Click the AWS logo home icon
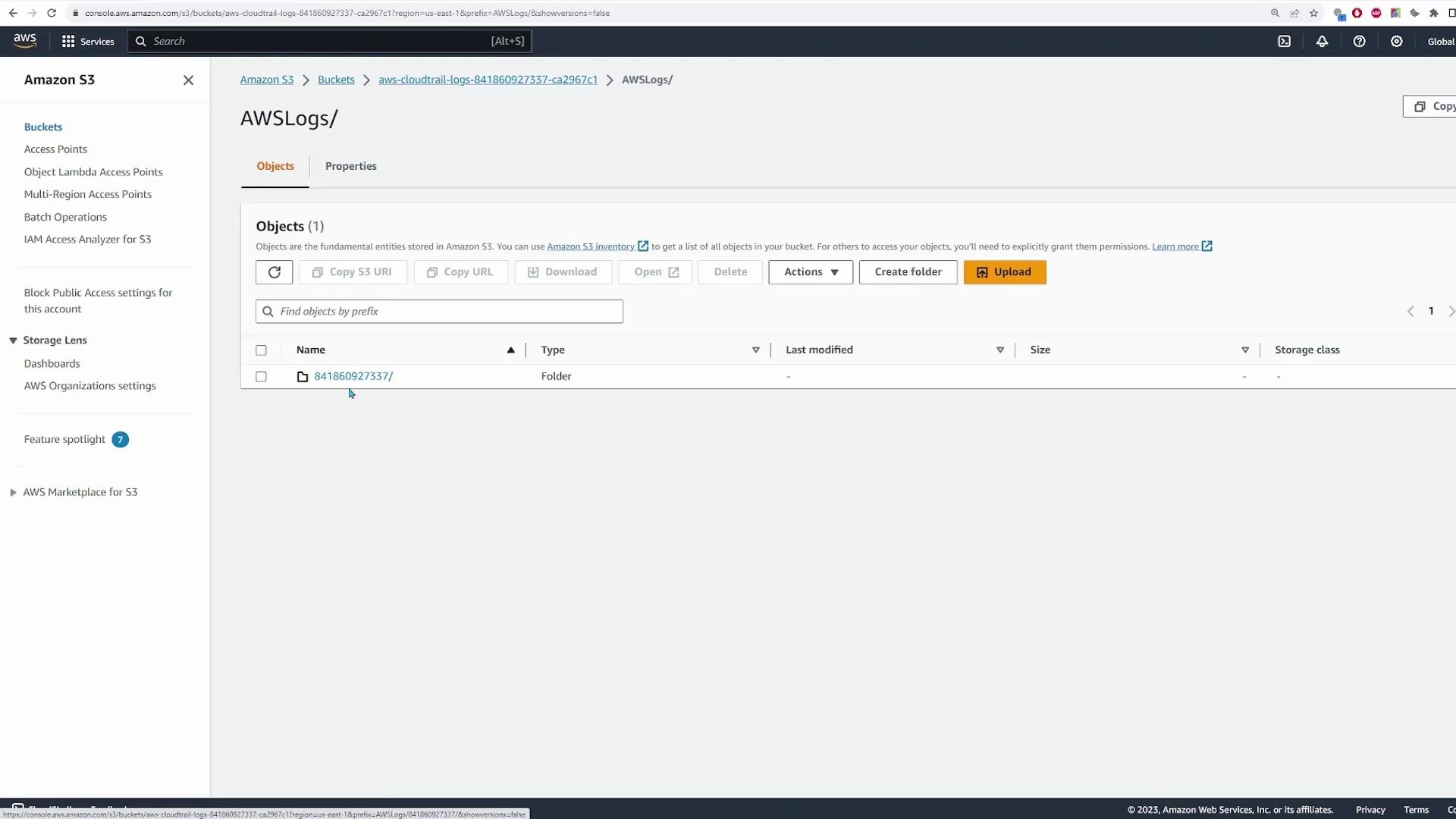The width and height of the screenshot is (1456, 819). pyautogui.click(x=25, y=41)
